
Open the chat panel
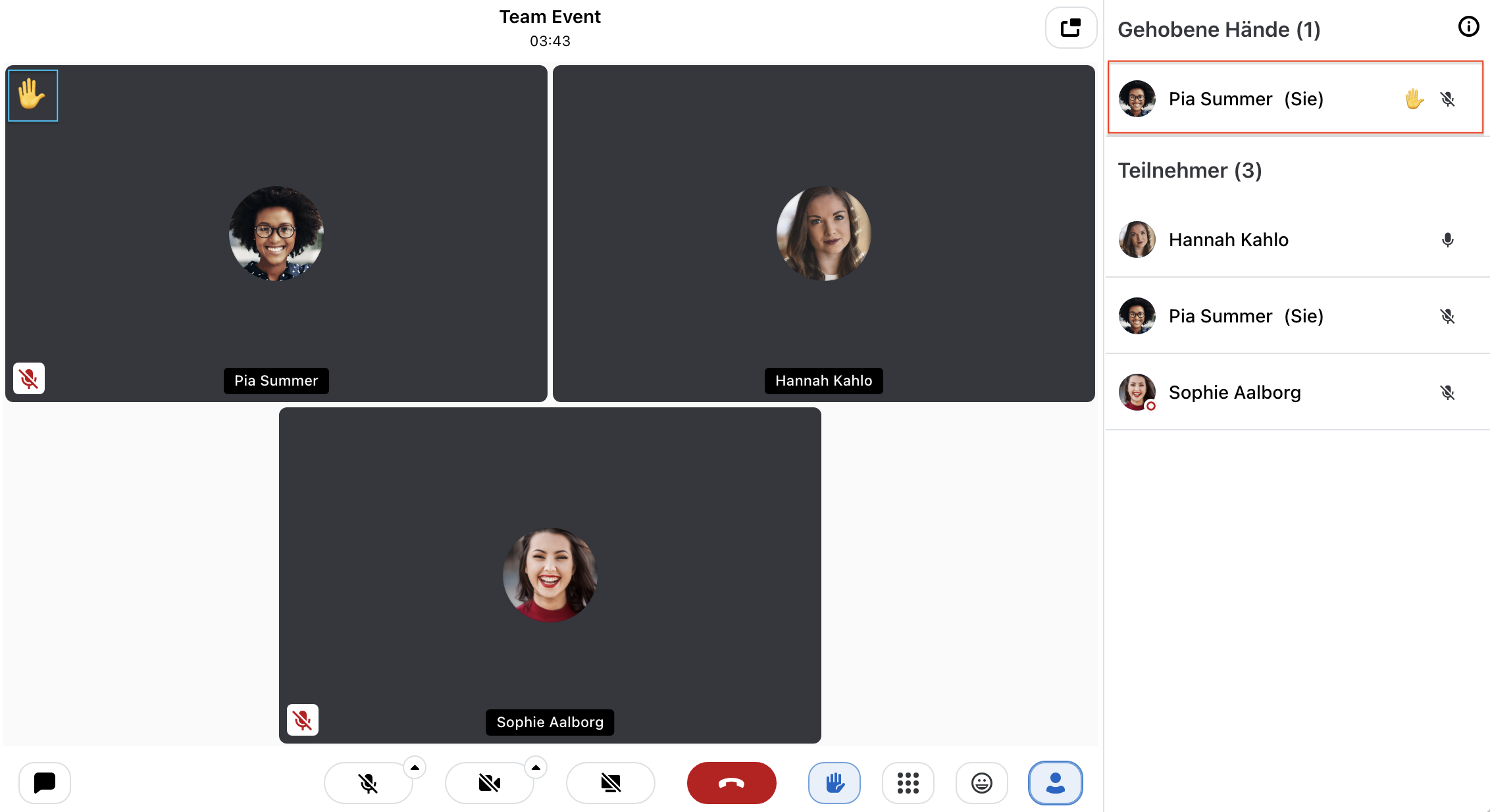point(45,782)
